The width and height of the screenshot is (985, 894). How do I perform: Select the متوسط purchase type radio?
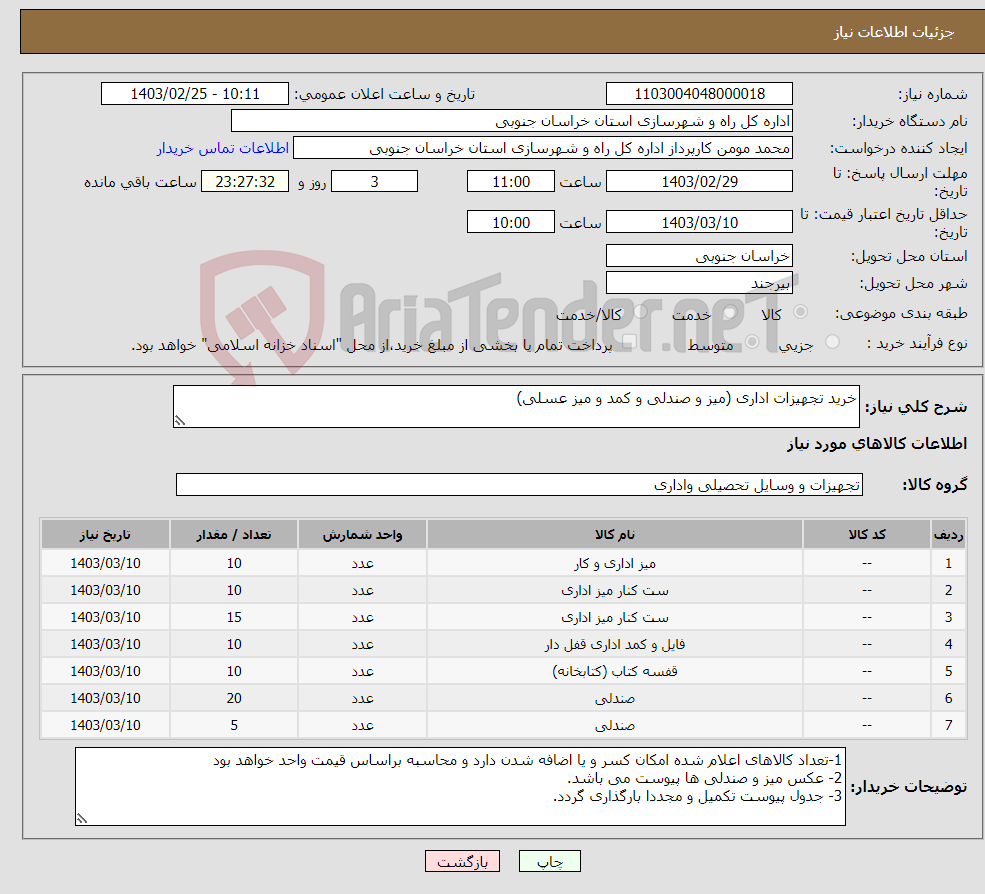pos(752,342)
